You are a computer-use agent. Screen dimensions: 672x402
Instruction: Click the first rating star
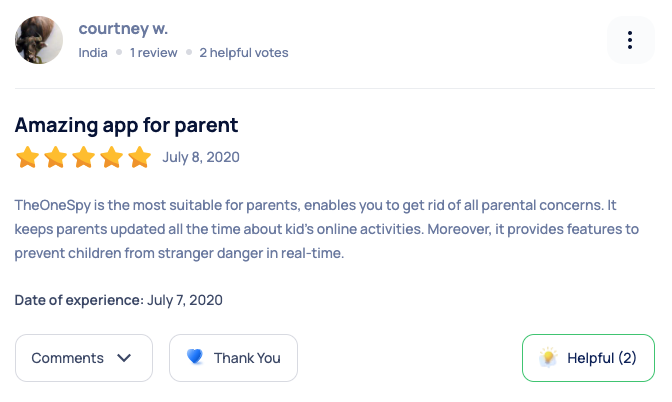(27, 158)
